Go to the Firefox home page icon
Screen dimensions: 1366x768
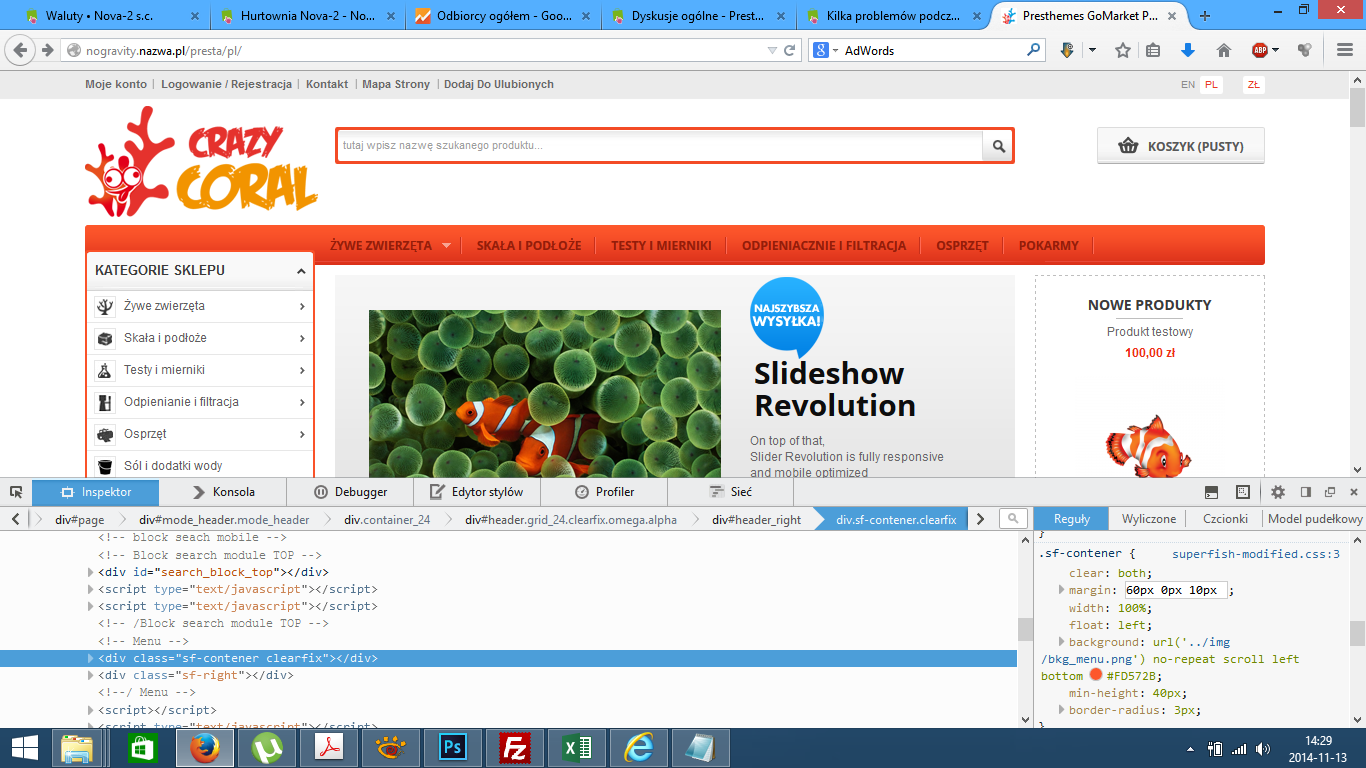pos(1223,50)
